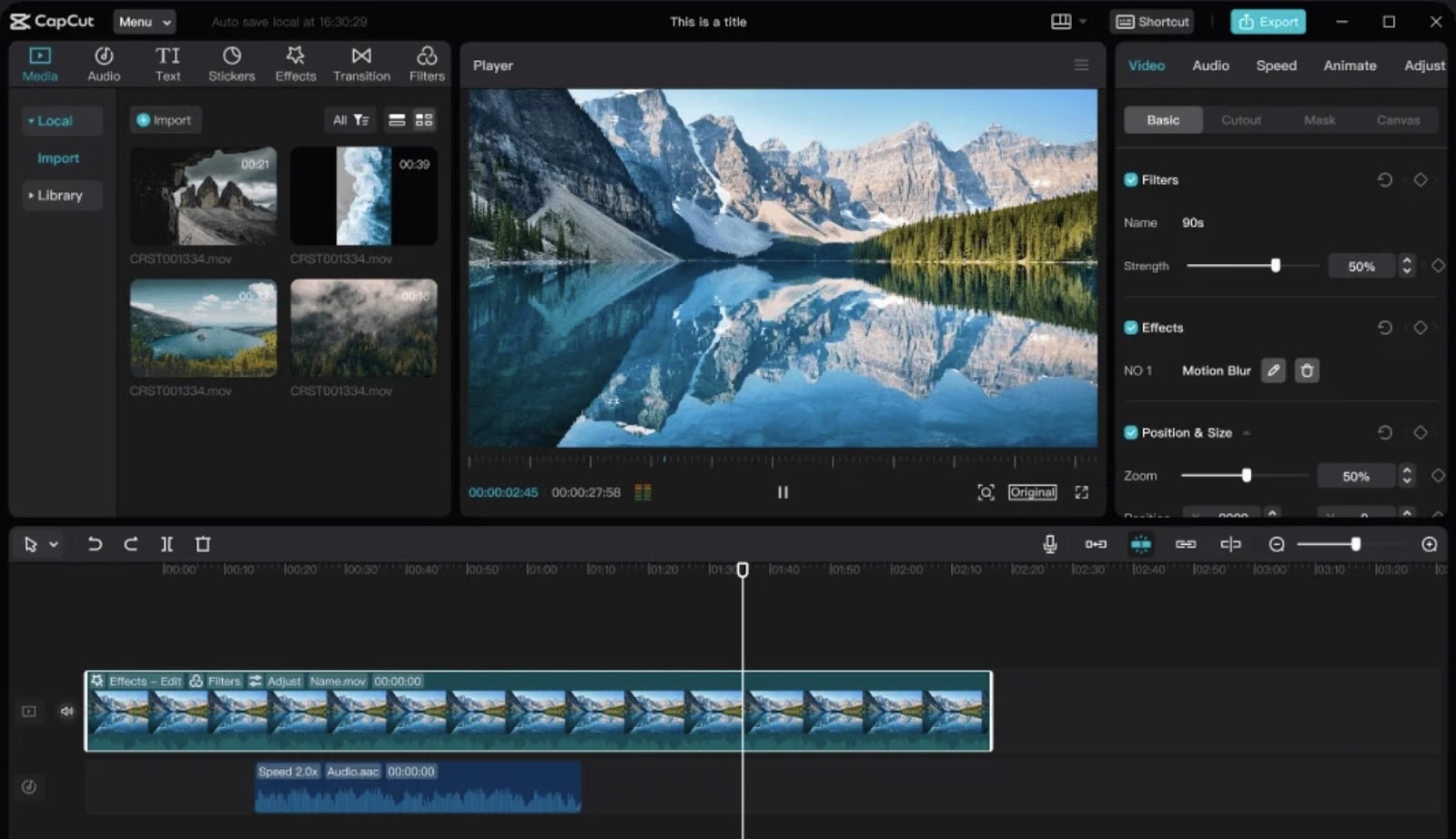Click the split clip icon in timeline toolbar
Image resolution: width=1456 pixels, height=839 pixels.
tap(167, 544)
